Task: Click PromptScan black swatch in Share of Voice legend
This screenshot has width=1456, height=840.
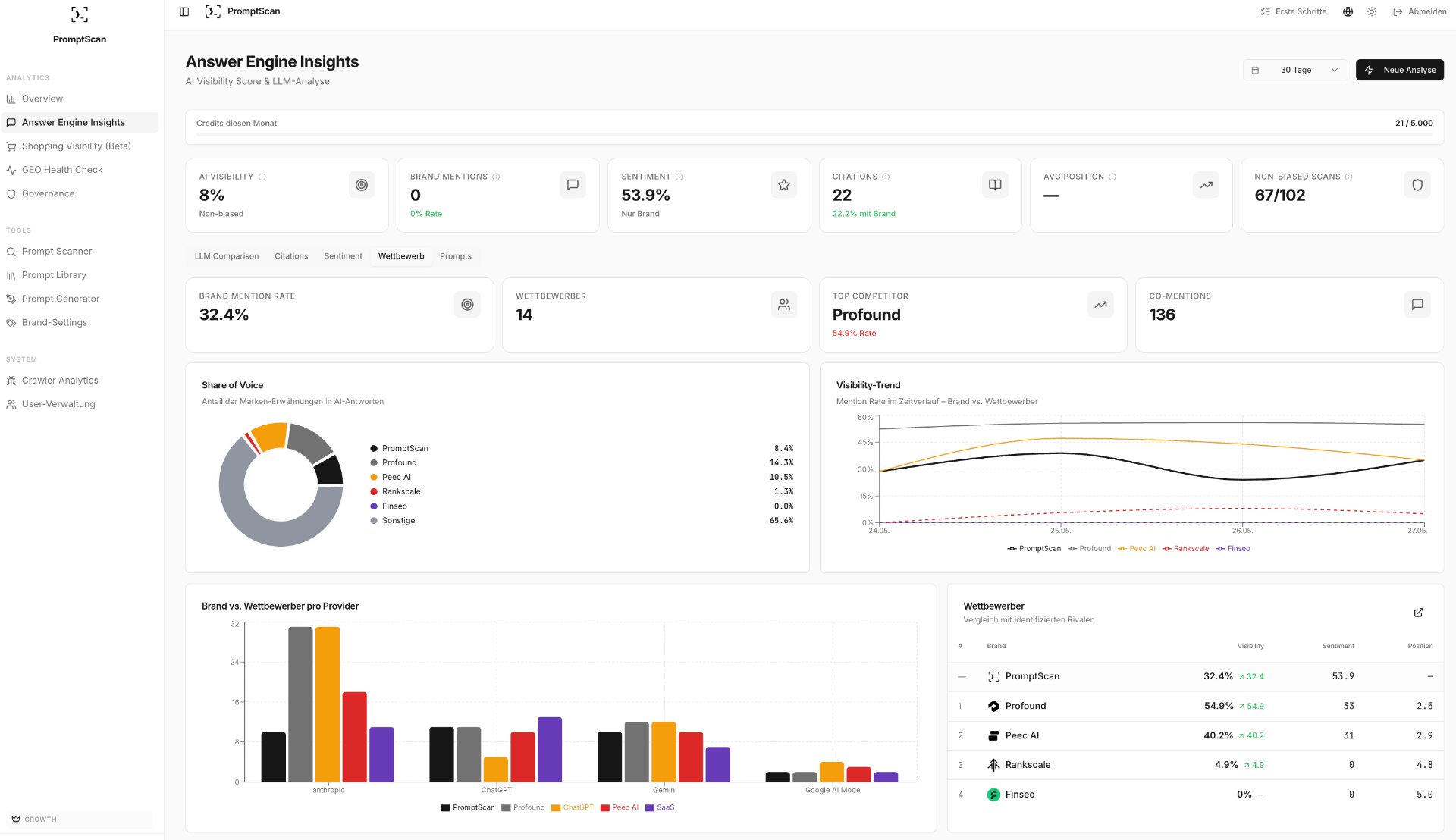Action: pos(374,449)
